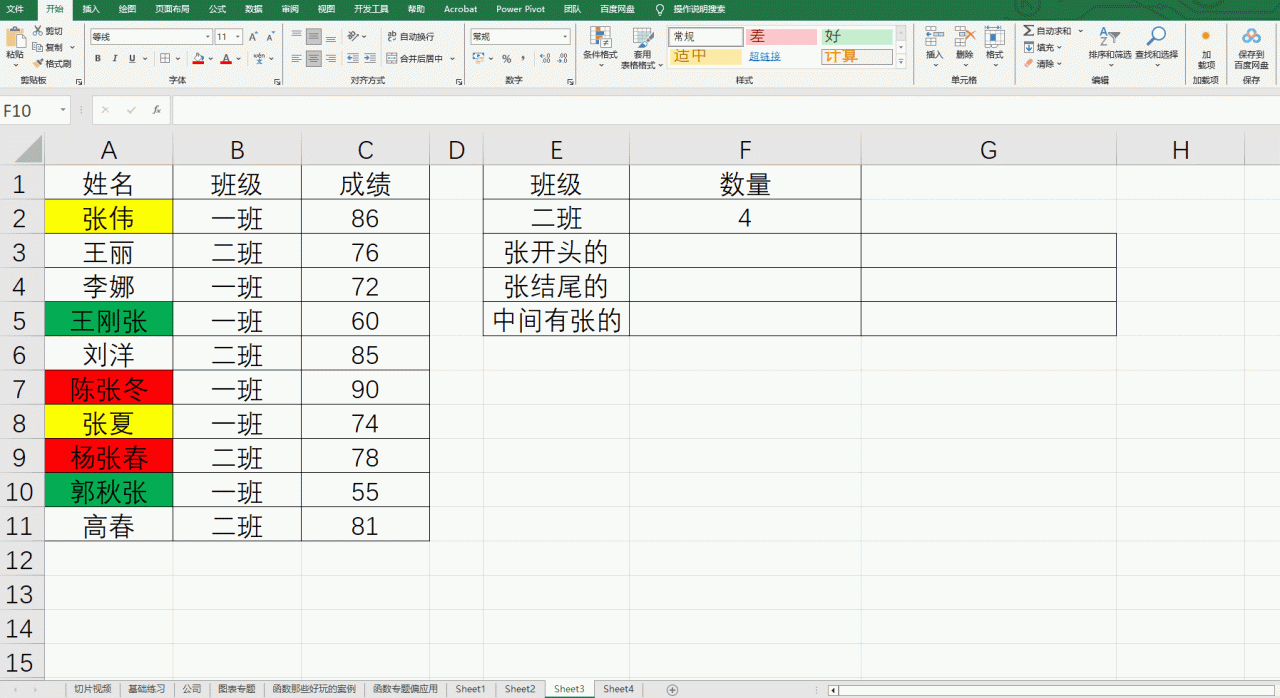Screen dimensions: 1280x698
Task: Open the font name dropdown (等线)
Action: click(206, 36)
